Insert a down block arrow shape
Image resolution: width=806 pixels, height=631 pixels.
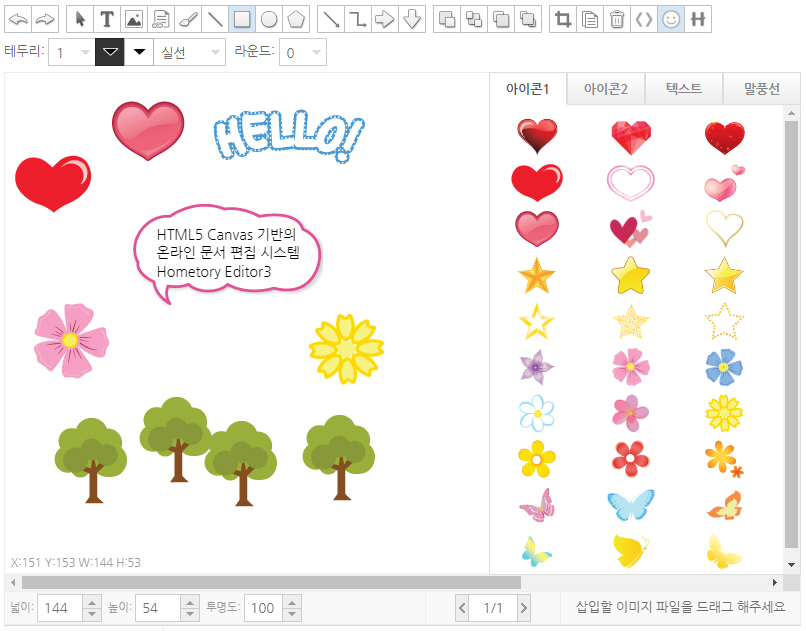[412, 20]
